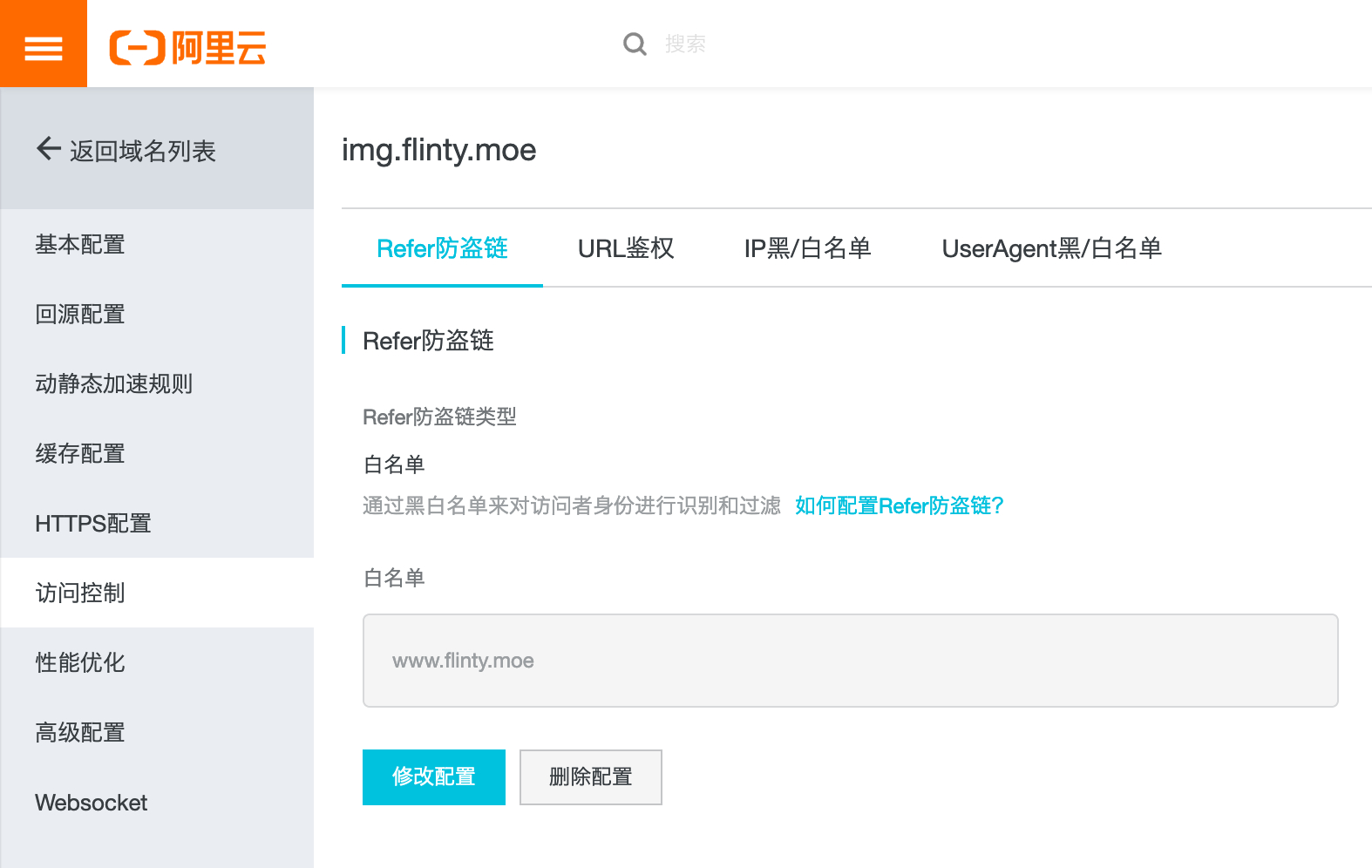Click the Alibaba Cloud logo

pyautogui.click(x=187, y=47)
